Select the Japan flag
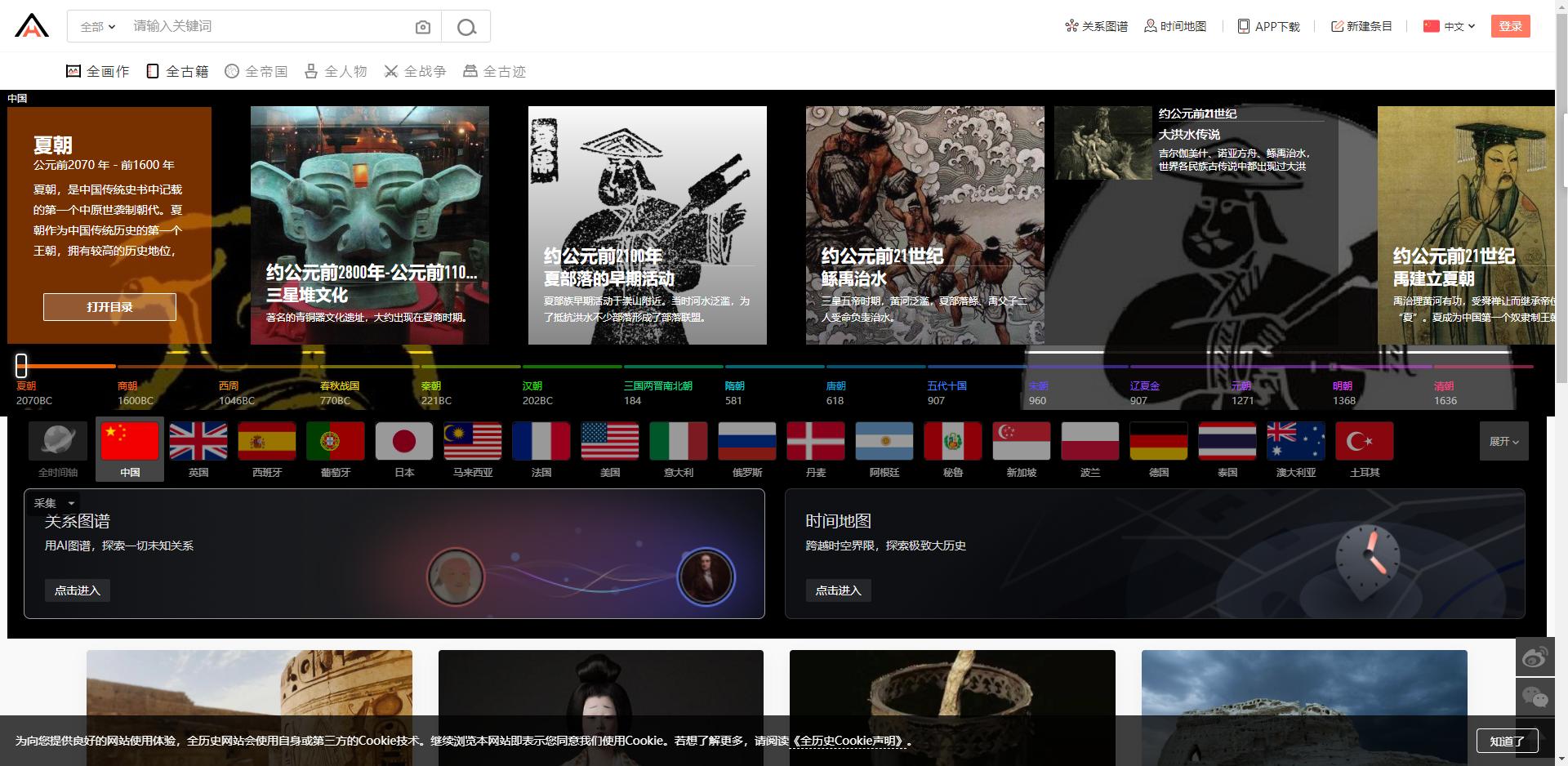Image resolution: width=1568 pixels, height=766 pixels. [404, 442]
